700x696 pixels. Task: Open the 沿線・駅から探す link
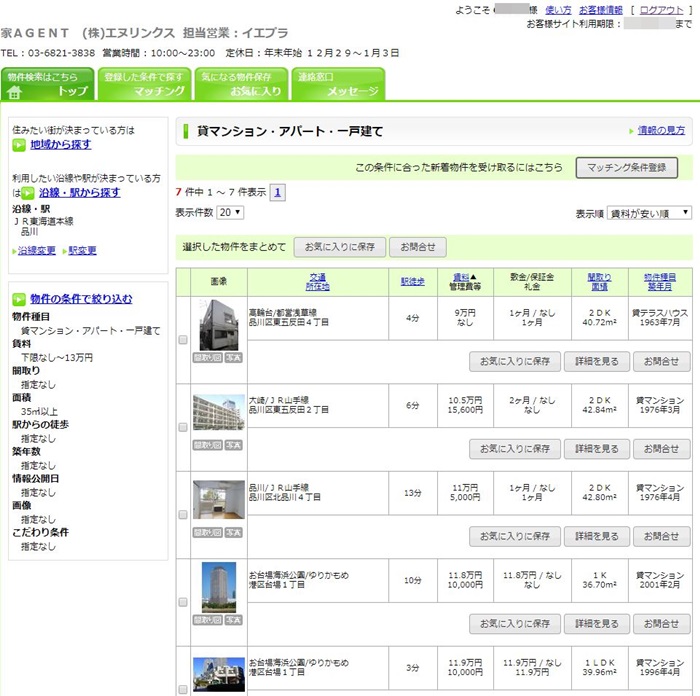79,193
